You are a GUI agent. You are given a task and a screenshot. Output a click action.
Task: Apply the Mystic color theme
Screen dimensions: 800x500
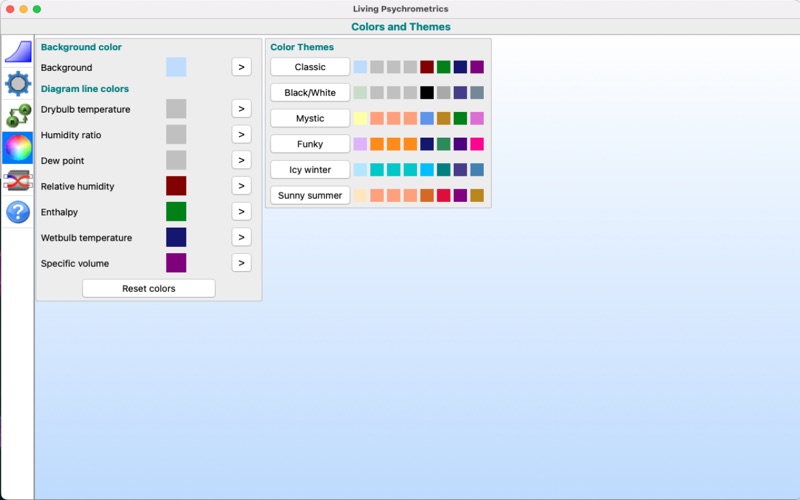[310, 118]
